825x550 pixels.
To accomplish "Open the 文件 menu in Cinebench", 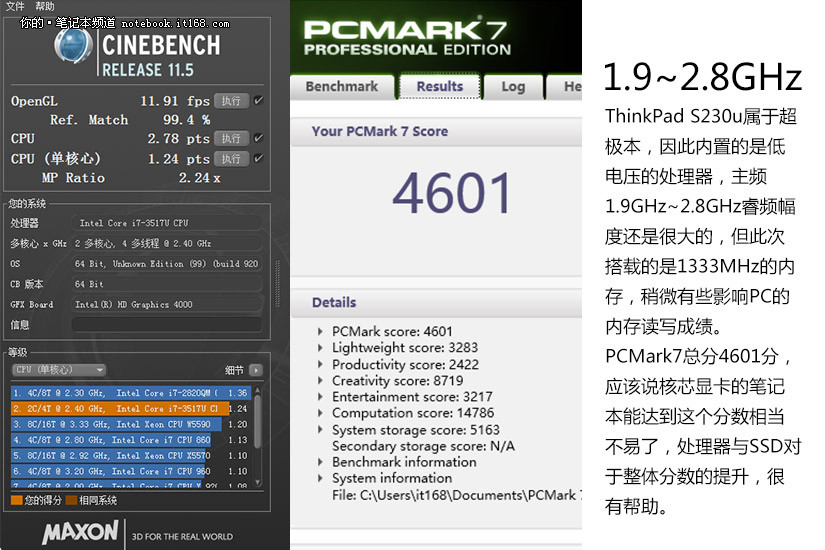I will [15, 6].
